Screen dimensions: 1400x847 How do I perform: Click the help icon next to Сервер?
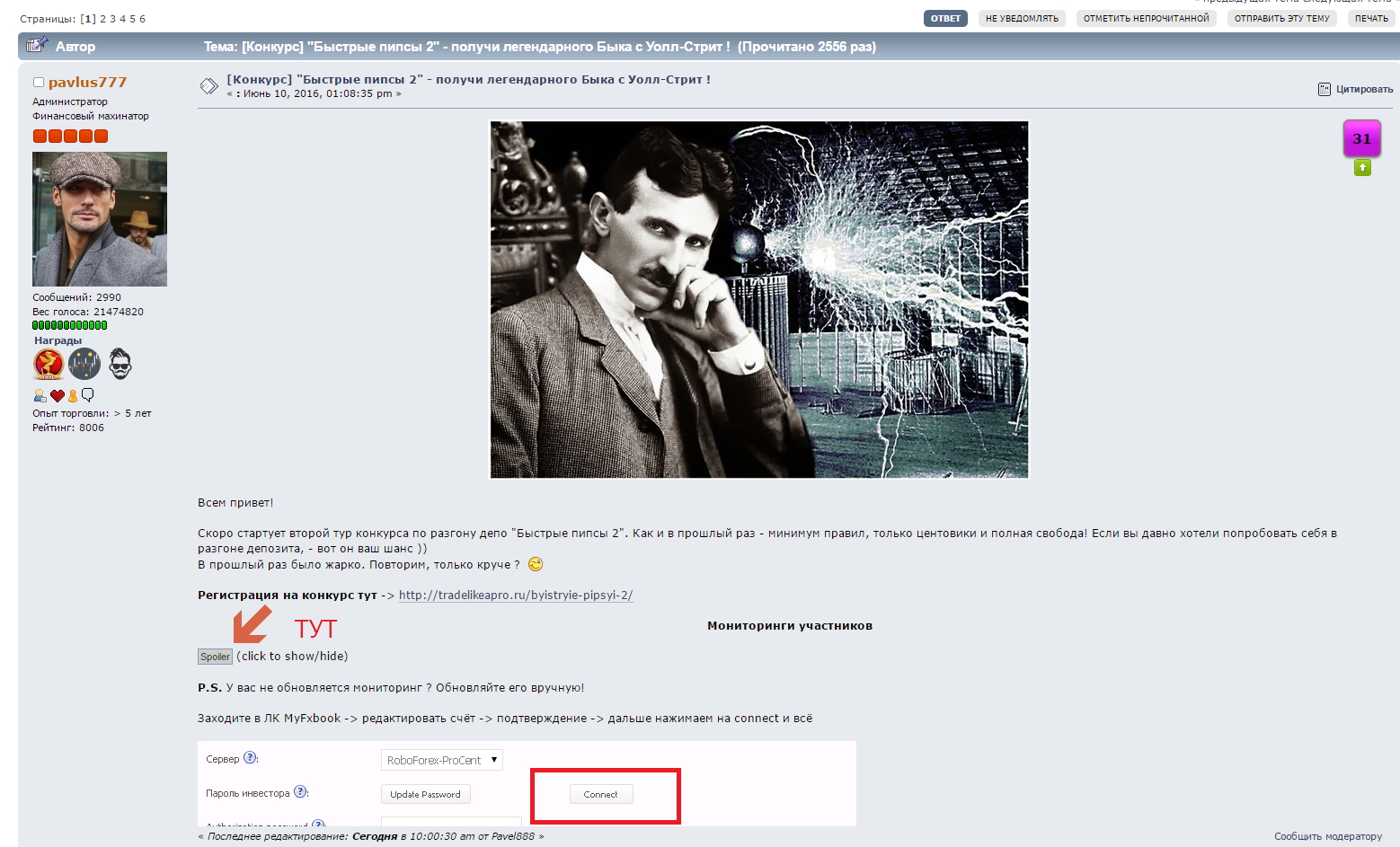point(251,757)
